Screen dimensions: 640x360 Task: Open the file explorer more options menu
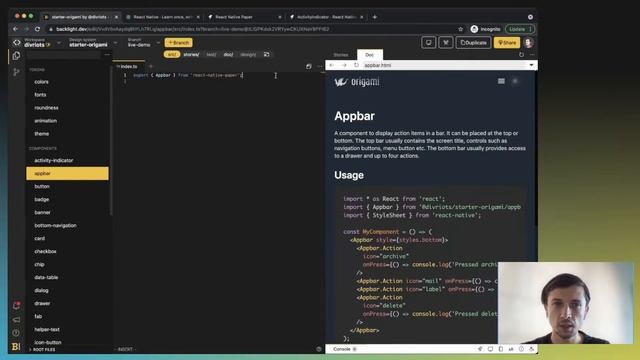coord(107,55)
